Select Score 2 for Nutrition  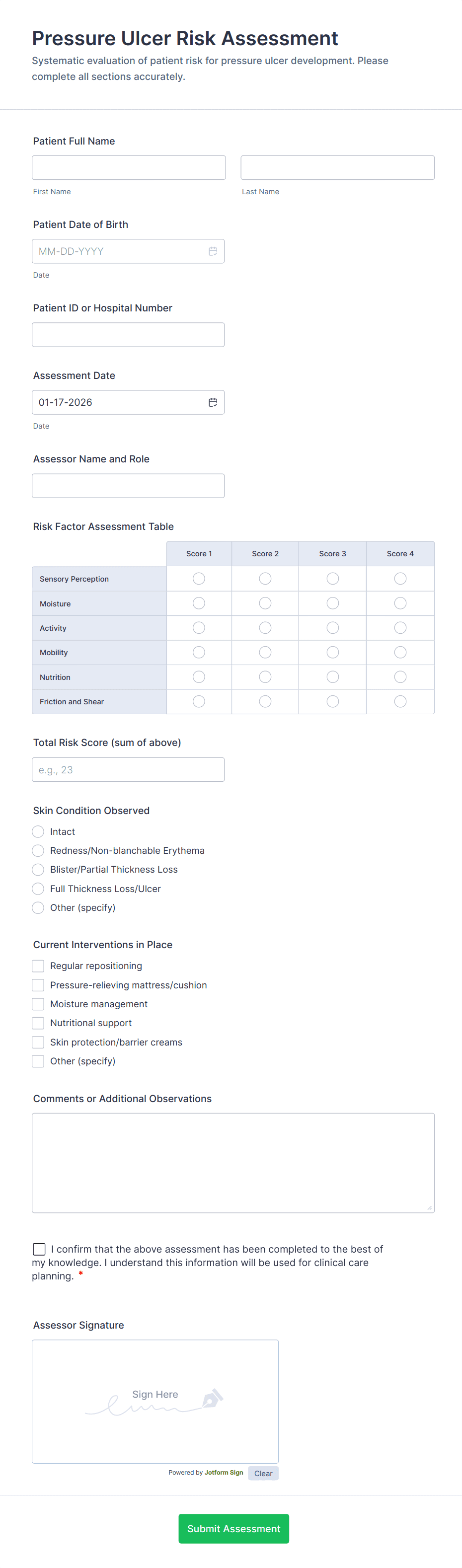(265, 676)
